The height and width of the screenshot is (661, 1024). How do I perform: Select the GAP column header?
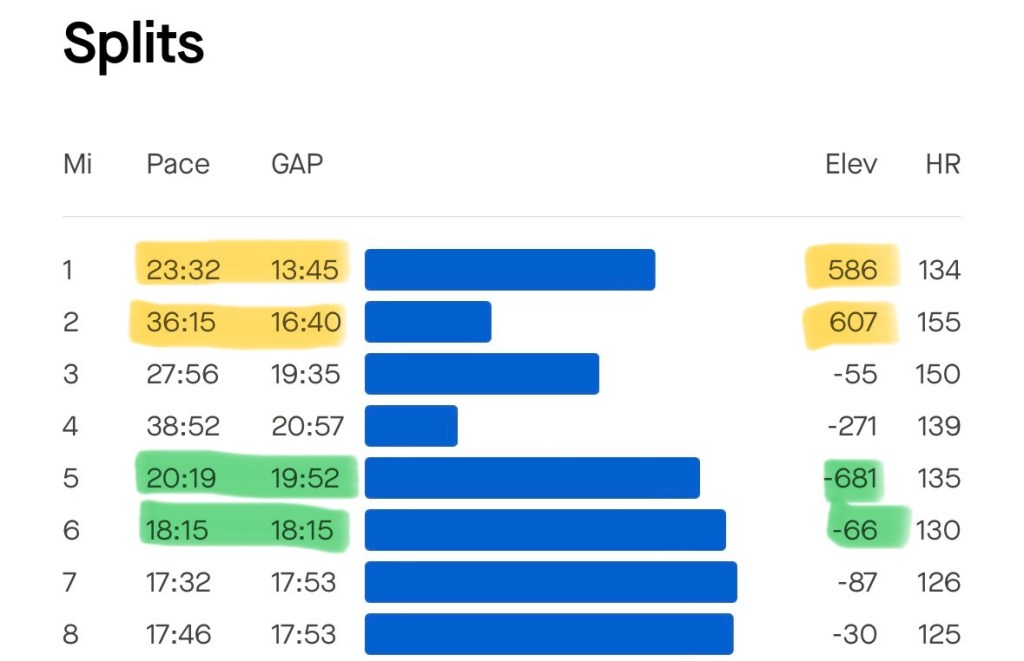pos(297,164)
